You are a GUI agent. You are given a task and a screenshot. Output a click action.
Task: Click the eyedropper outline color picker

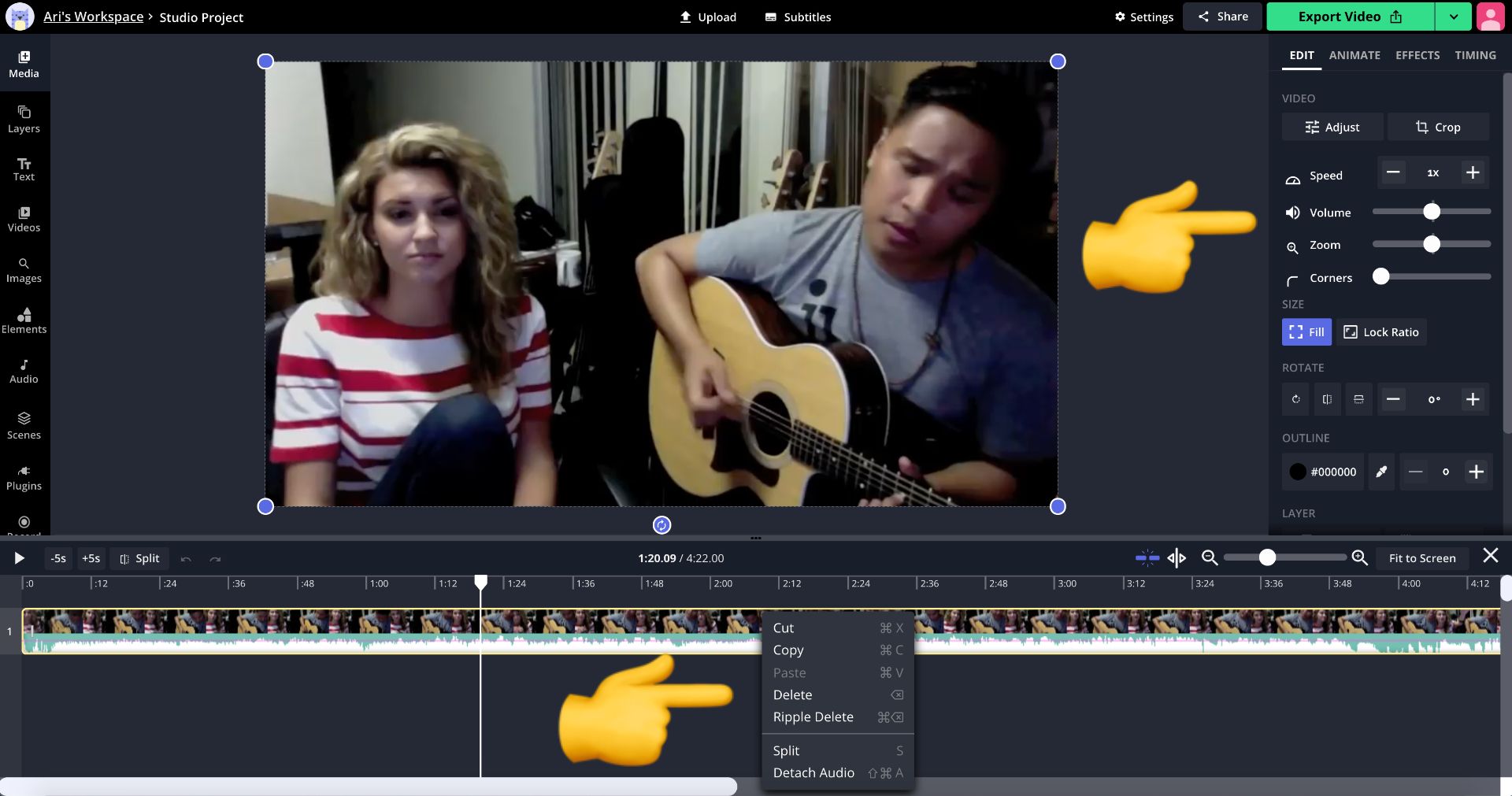click(1381, 472)
